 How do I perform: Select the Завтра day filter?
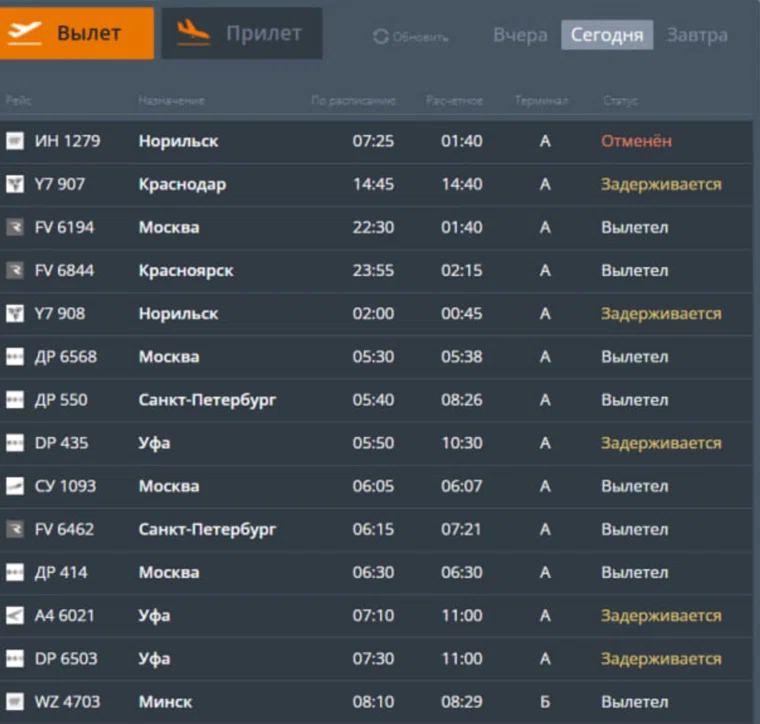[697, 35]
